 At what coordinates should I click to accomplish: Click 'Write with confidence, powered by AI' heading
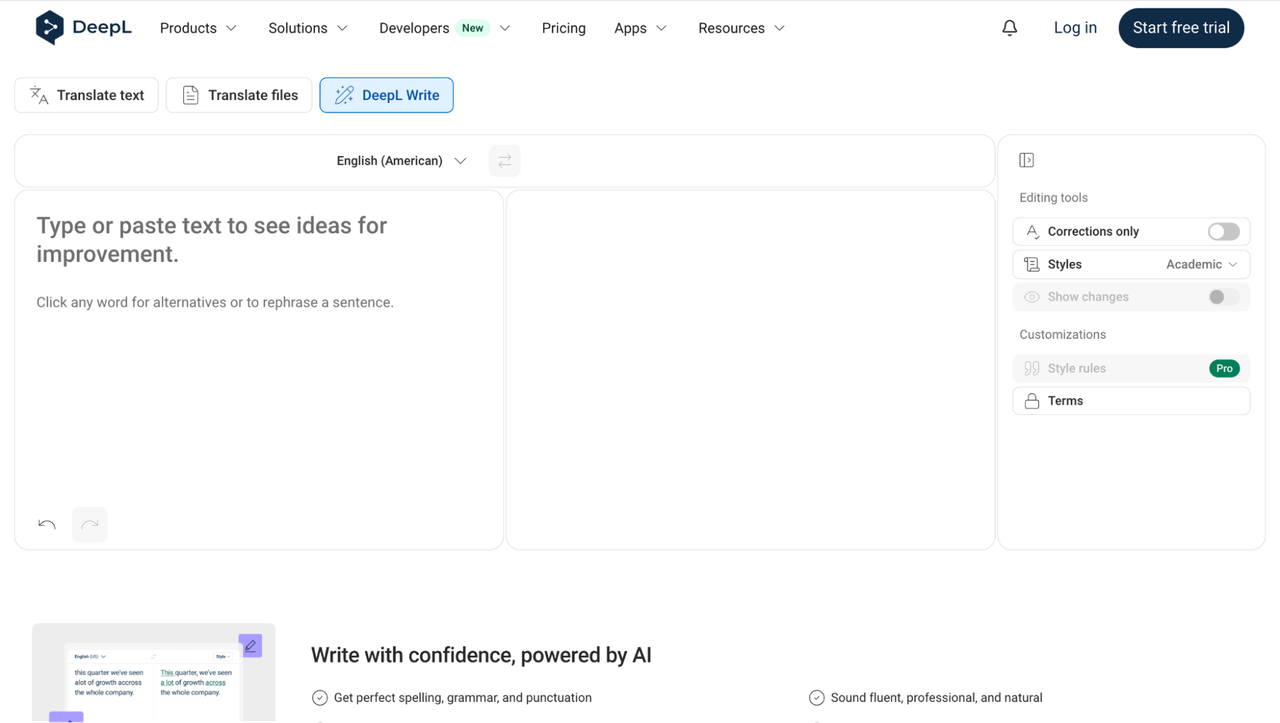pos(481,656)
